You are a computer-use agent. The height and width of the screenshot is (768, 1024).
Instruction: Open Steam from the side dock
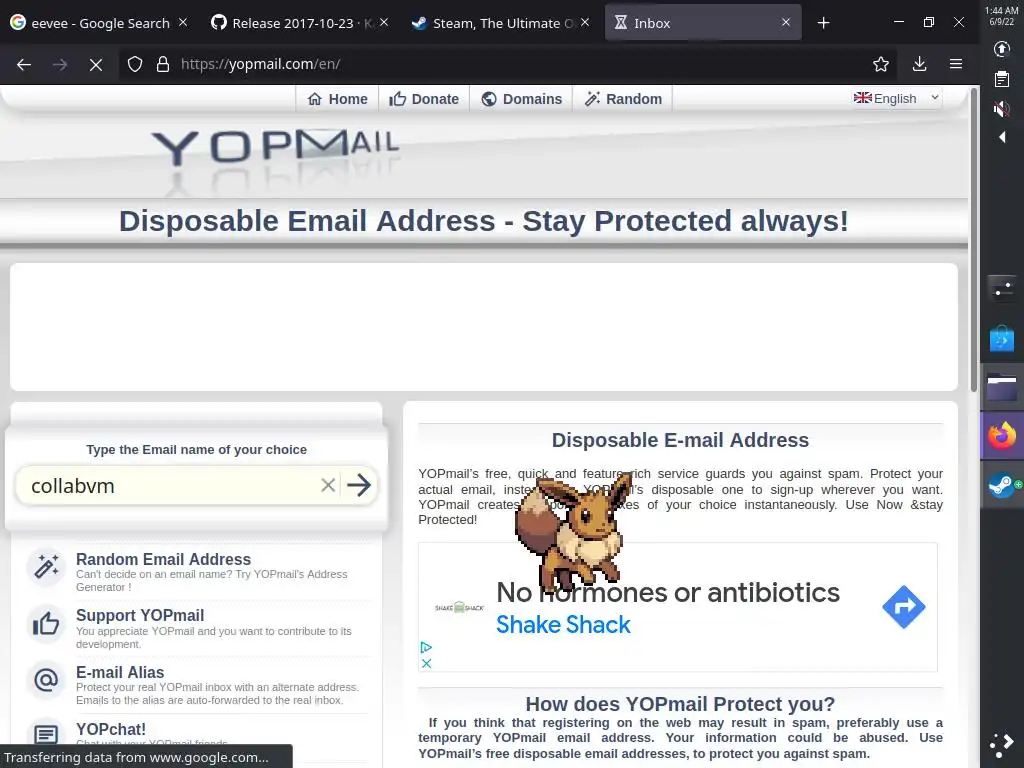click(x=1002, y=486)
